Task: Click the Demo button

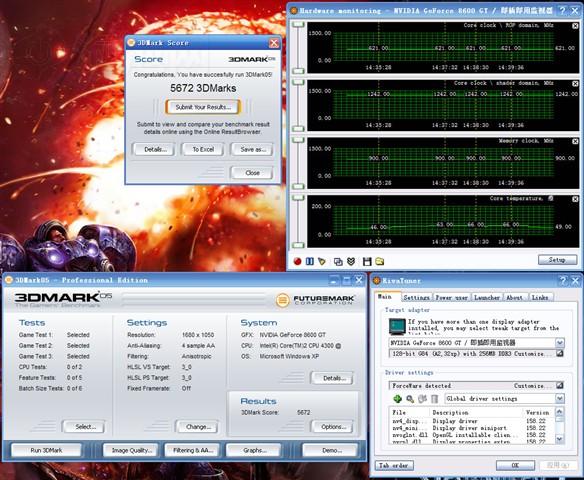Action: (x=331, y=450)
